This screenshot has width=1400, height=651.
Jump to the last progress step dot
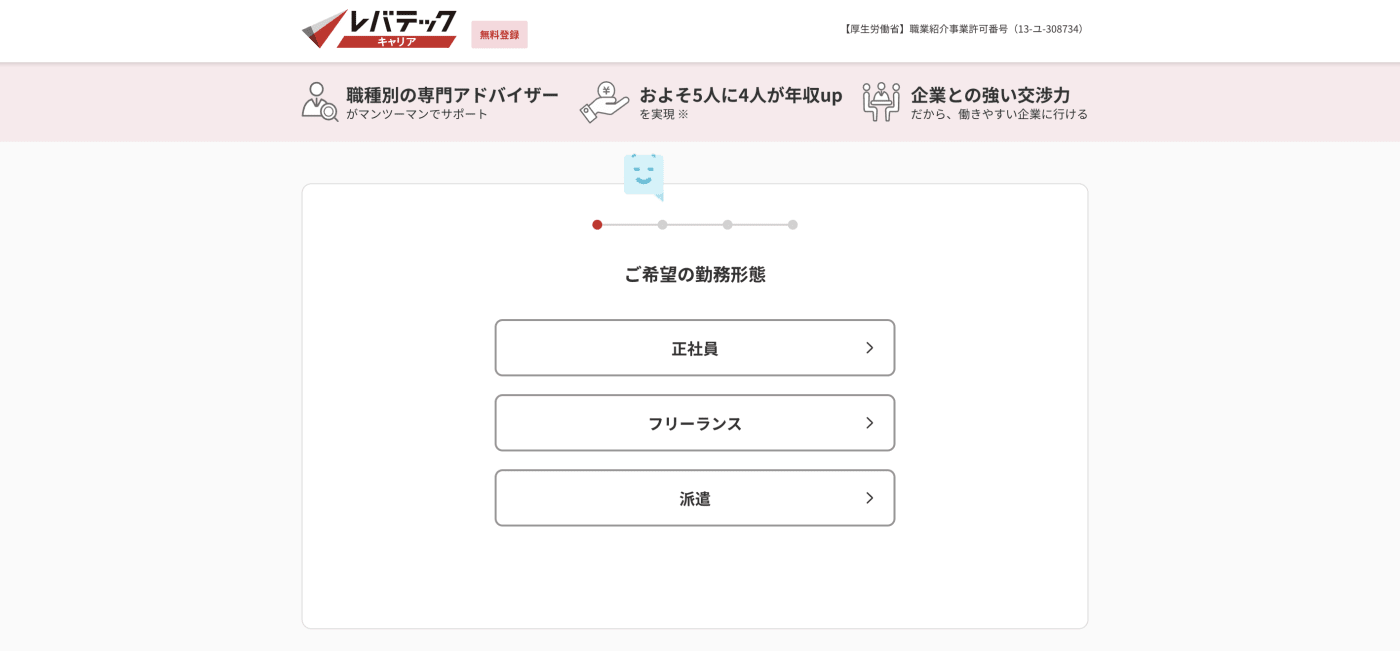pyautogui.click(x=792, y=225)
